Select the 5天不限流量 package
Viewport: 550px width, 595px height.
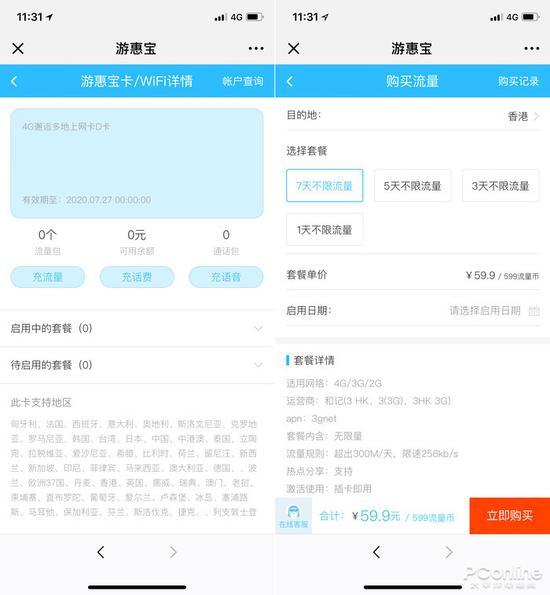413,186
